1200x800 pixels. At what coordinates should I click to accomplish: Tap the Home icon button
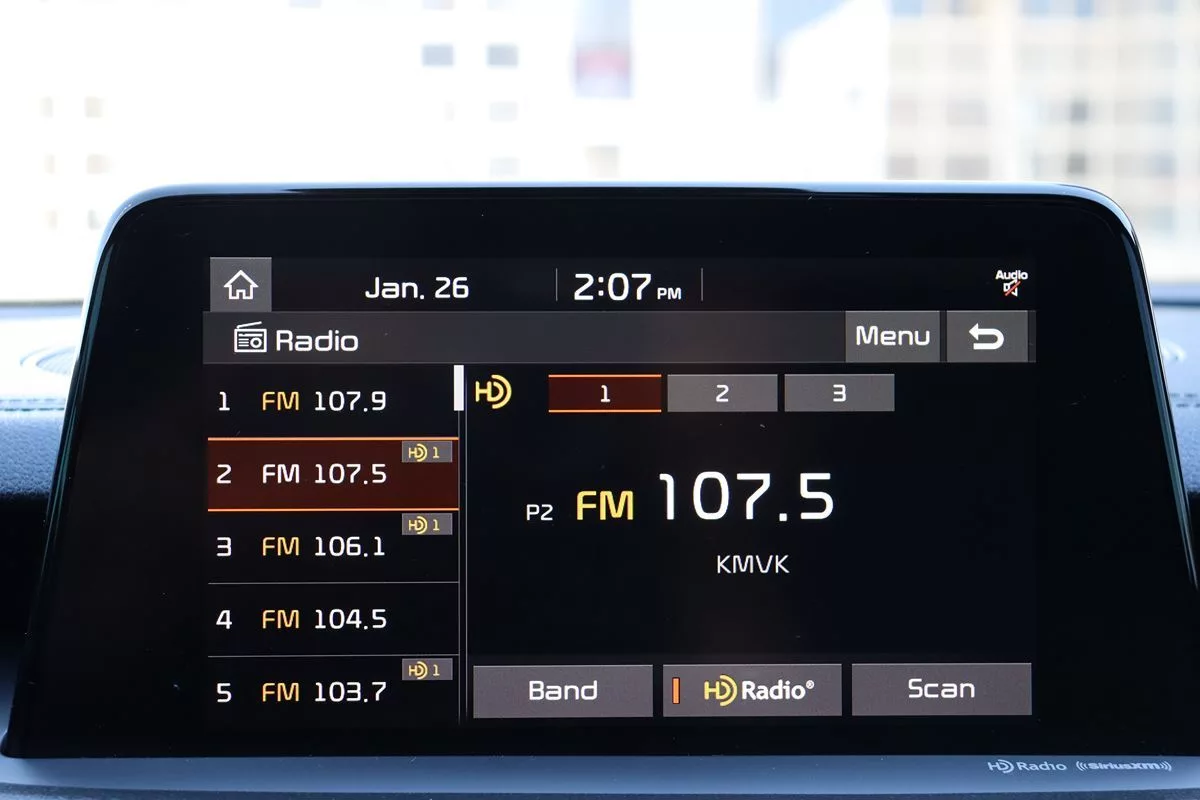[x=240, y=286]
